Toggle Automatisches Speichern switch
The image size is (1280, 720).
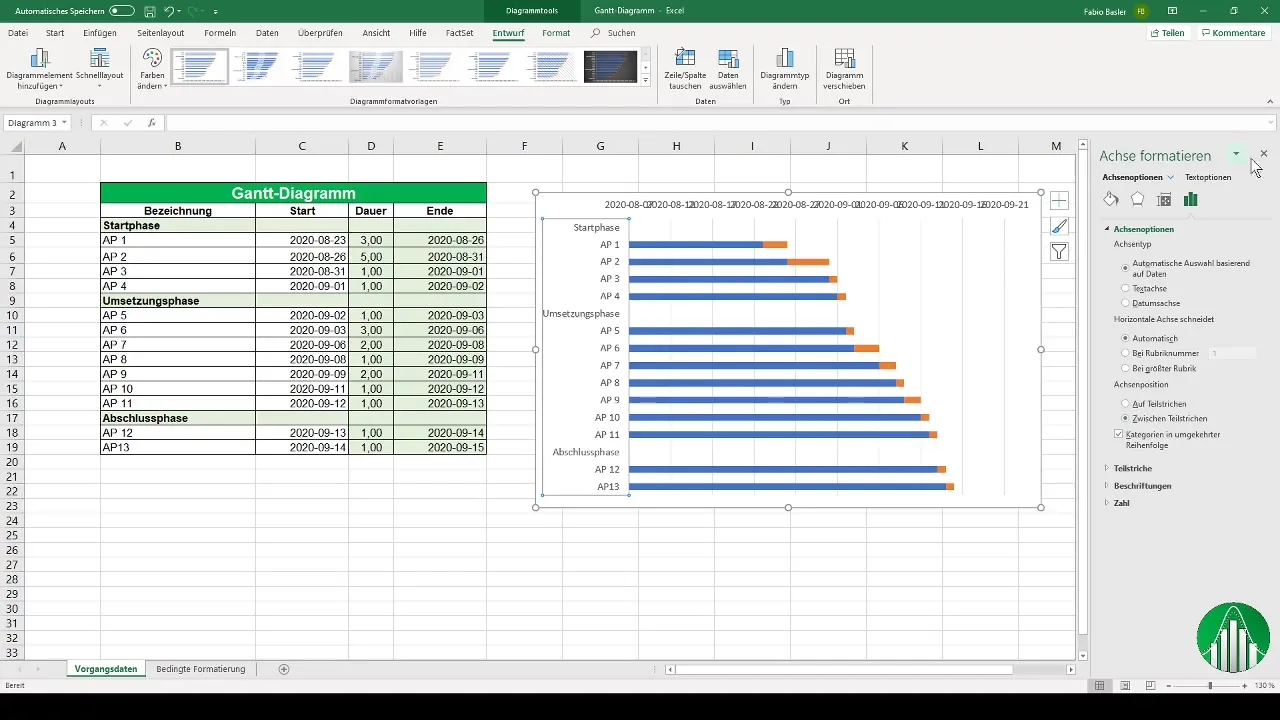[122, 10]
